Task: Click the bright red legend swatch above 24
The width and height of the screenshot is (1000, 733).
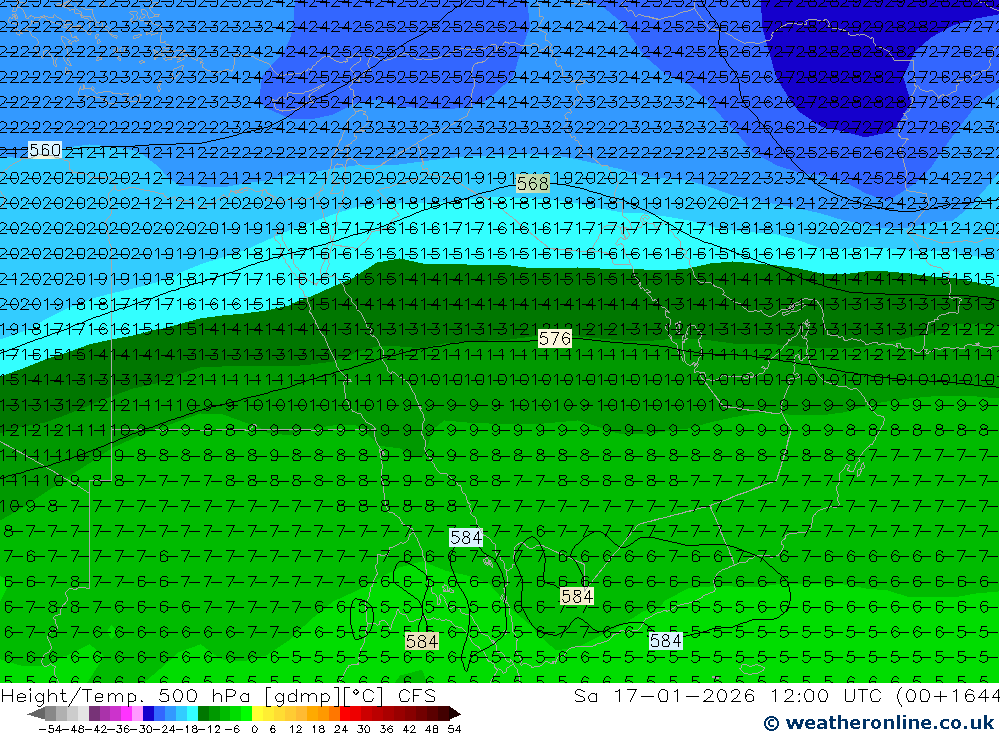Action: coord(345,713)
